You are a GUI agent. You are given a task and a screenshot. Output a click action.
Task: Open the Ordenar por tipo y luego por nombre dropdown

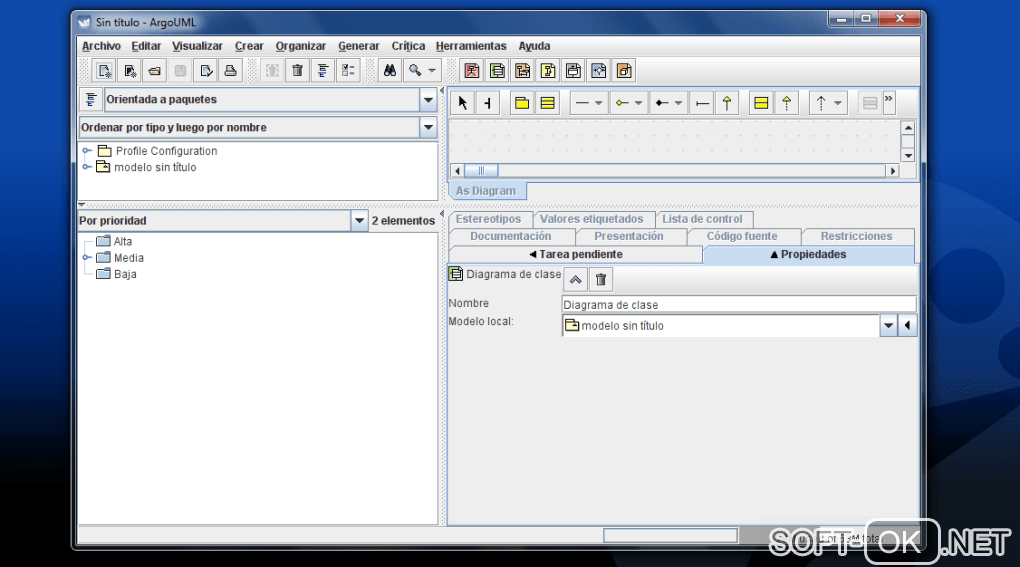(x=428, y=127)
